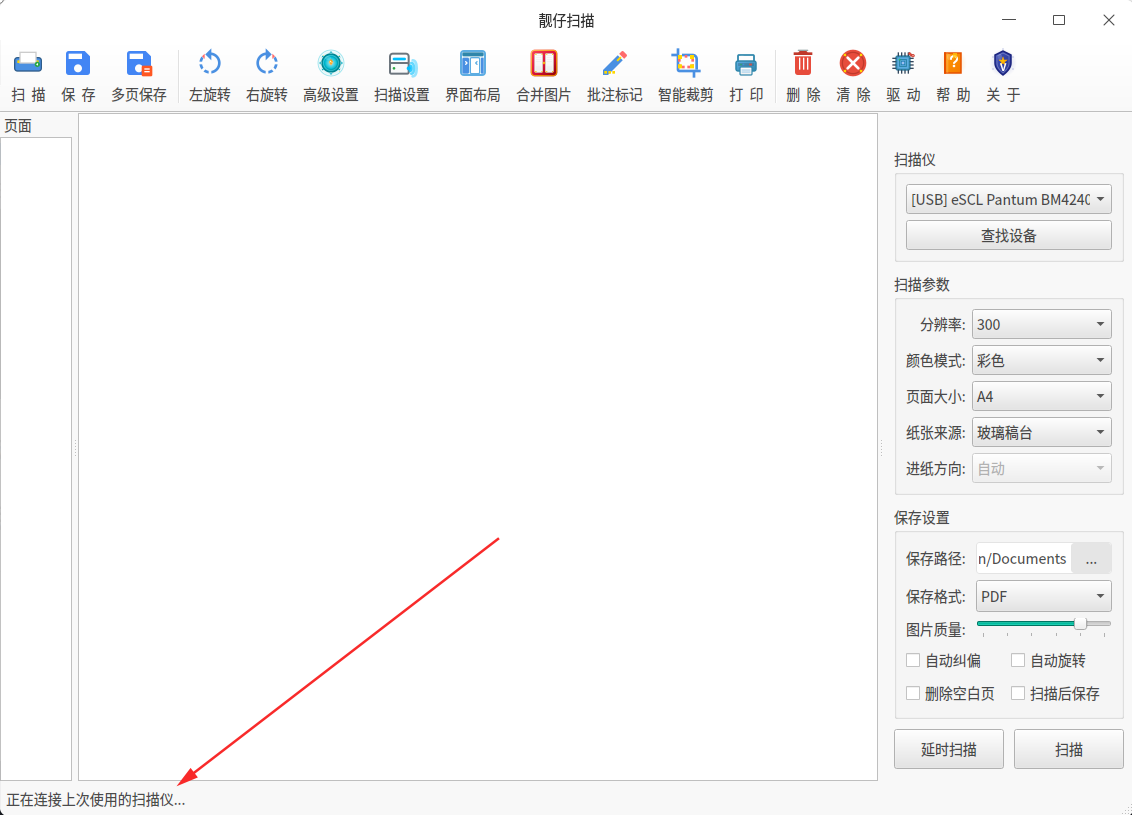Click the 查找设备 find device button
Viewport: 1132px width, 815px height.
[x=1009, y=235]
